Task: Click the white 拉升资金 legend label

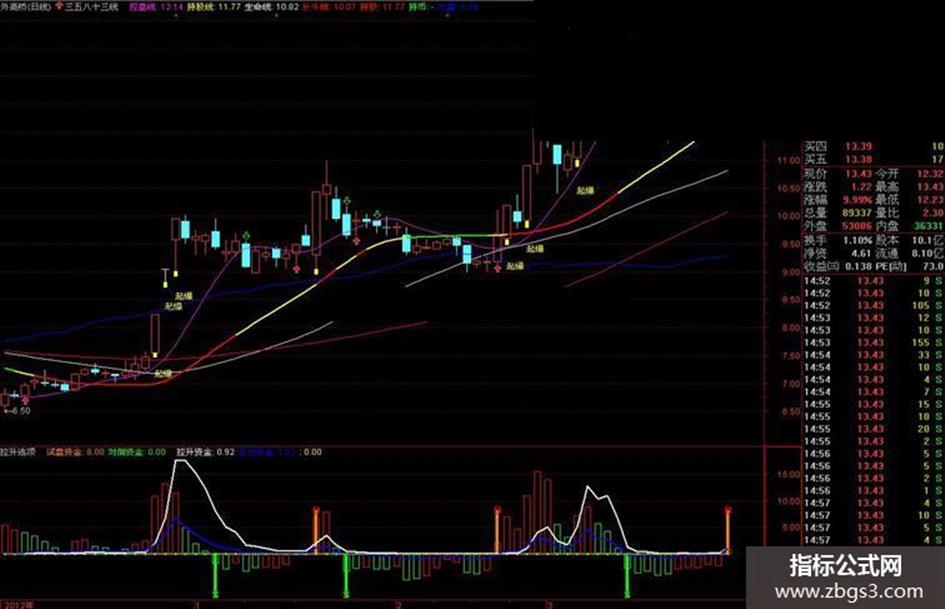Action: pyautogui.click(x=194, y=452)
